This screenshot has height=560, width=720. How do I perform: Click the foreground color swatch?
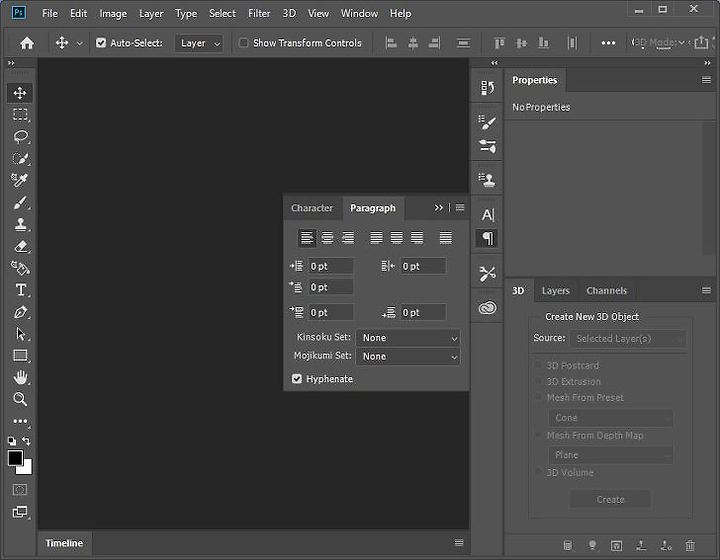15,458
